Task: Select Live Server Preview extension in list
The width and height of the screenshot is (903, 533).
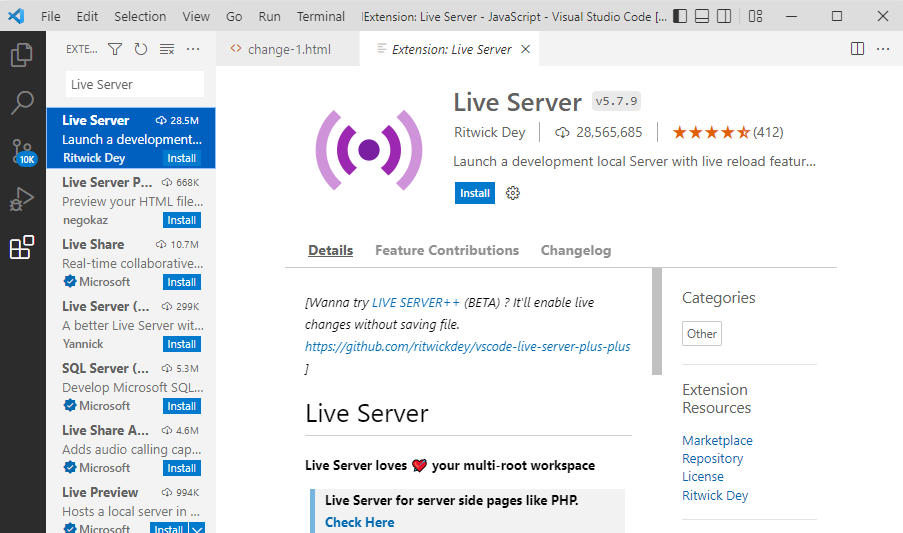Action: point(131,200)
